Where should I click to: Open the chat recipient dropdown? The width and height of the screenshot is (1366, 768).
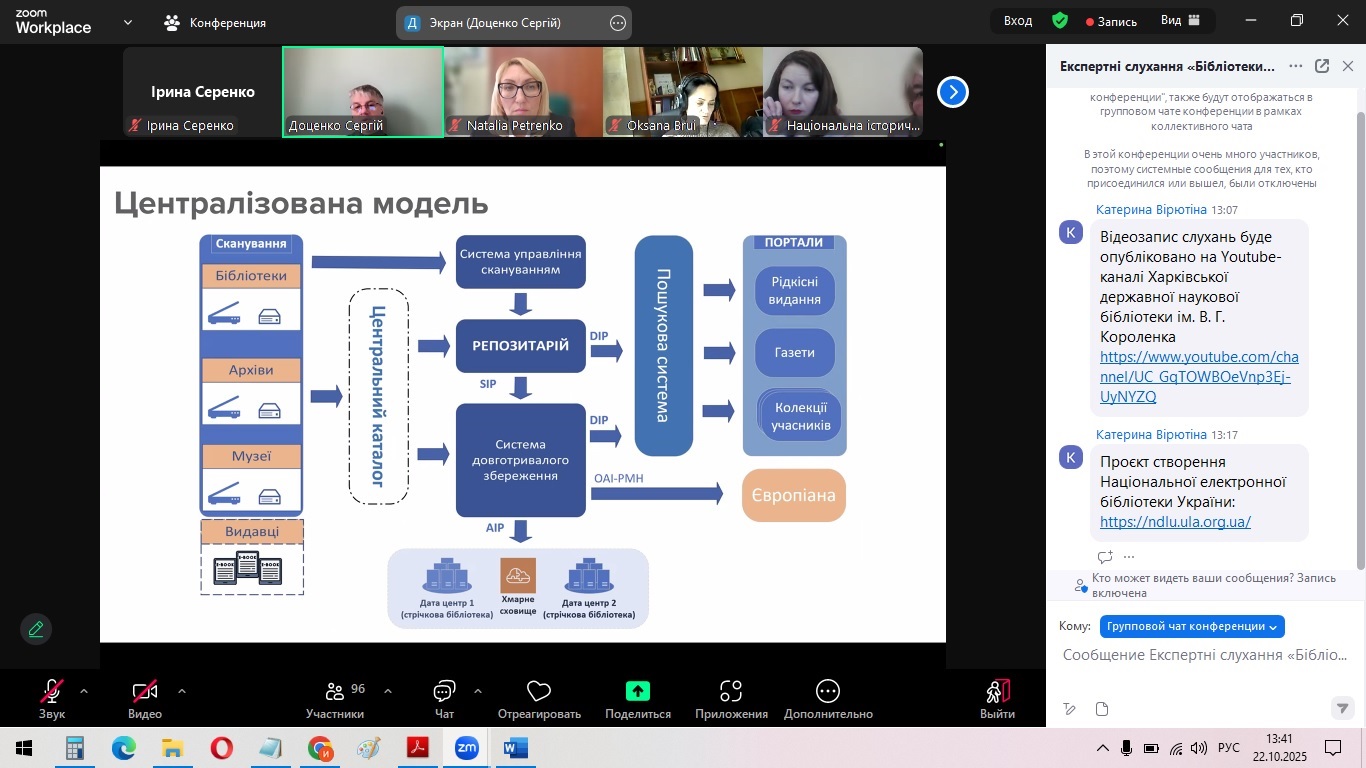point(1192,626)
